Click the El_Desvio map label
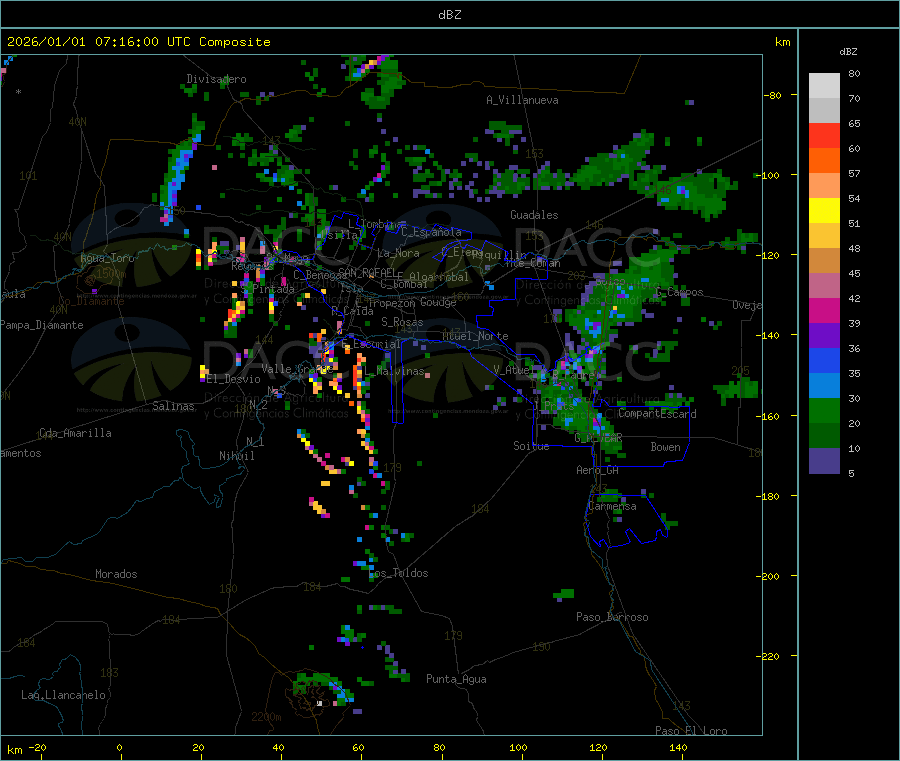 (234, 379)
